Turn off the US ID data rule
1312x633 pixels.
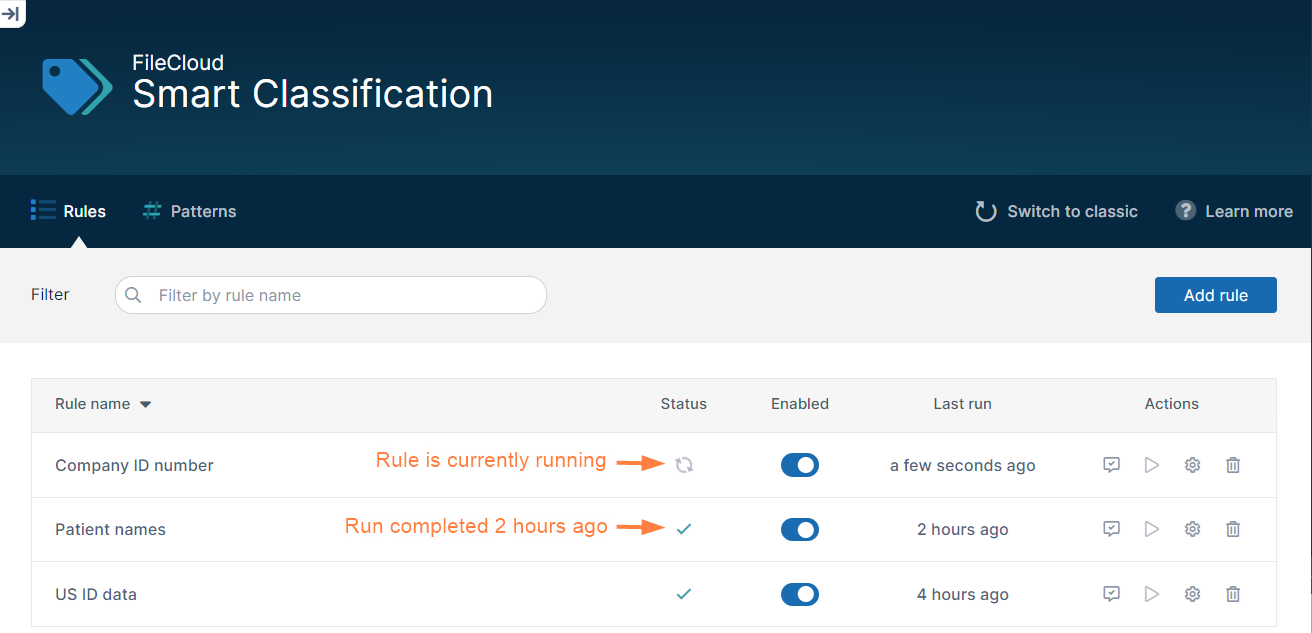pyautogui.click(x=799, y=594)
